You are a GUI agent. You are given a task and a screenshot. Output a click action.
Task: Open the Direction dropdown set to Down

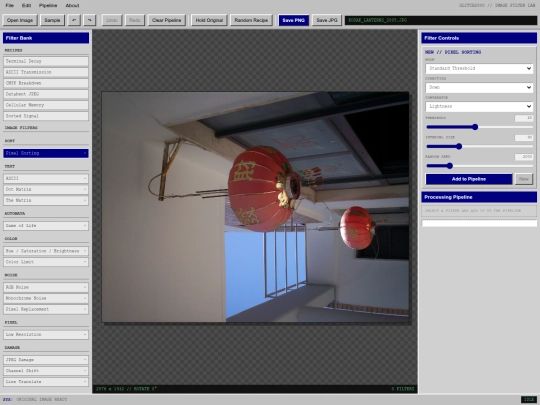[x=479, y=87]
